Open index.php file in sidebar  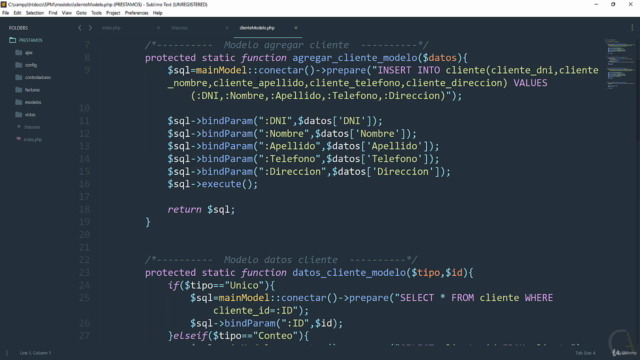click(33, 140)
